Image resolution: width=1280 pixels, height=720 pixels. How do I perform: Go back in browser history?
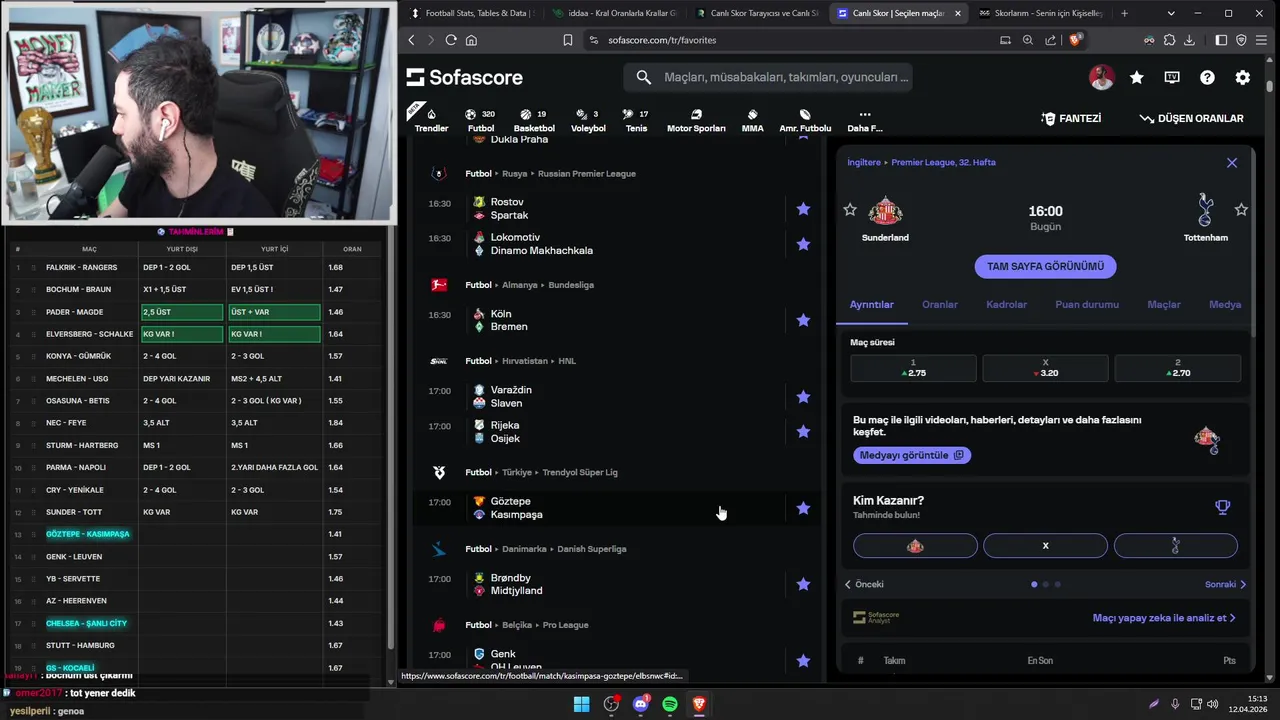click(x=411, y=40)
